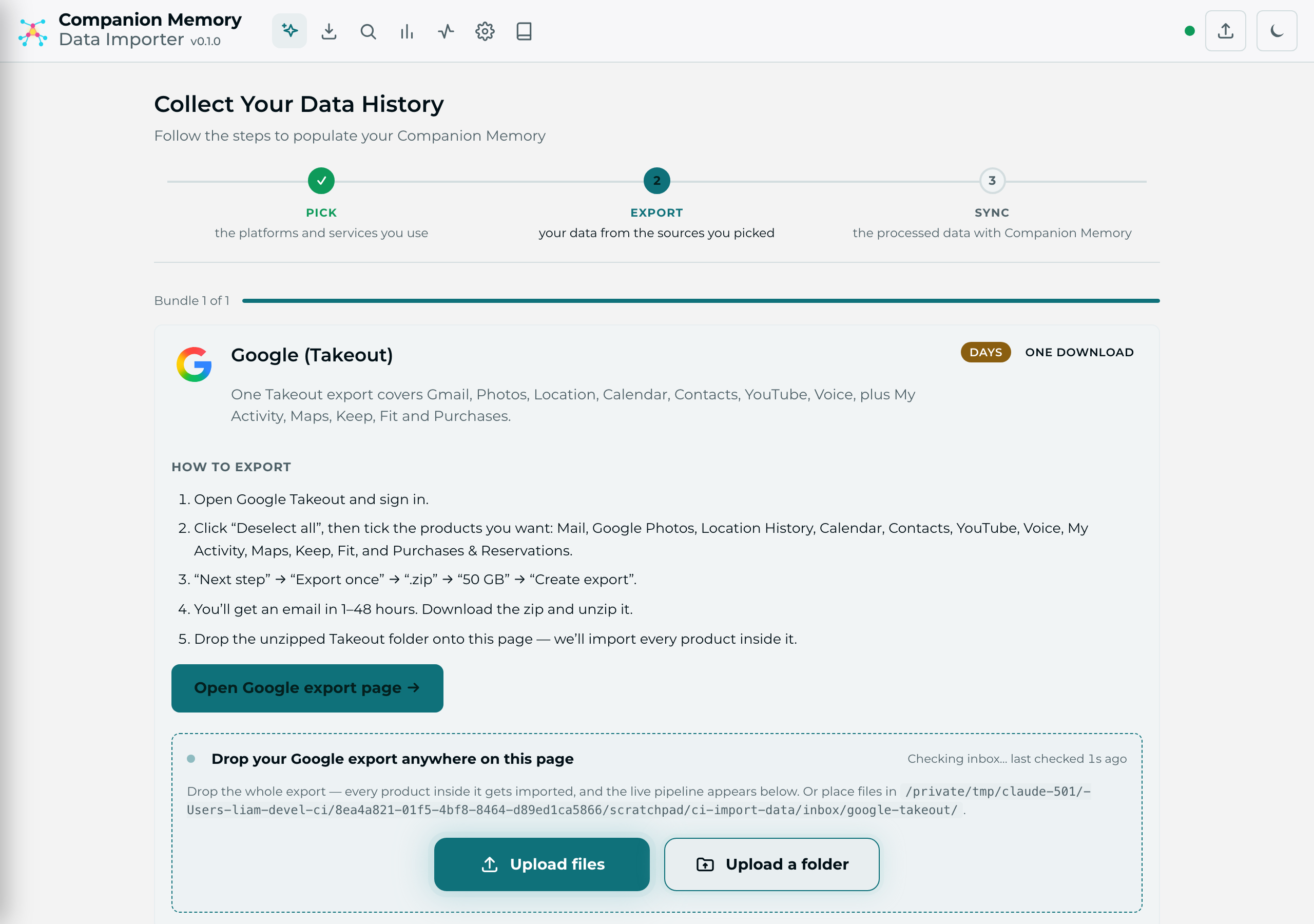Click step 4 about the email in 1–48 hours
This screenshot has width=1314, height=924.
[413, 609]
